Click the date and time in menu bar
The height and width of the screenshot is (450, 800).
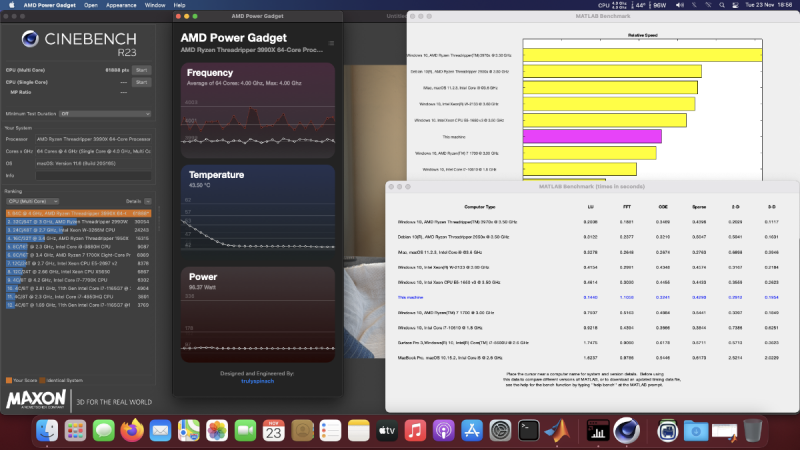point(769,5)
